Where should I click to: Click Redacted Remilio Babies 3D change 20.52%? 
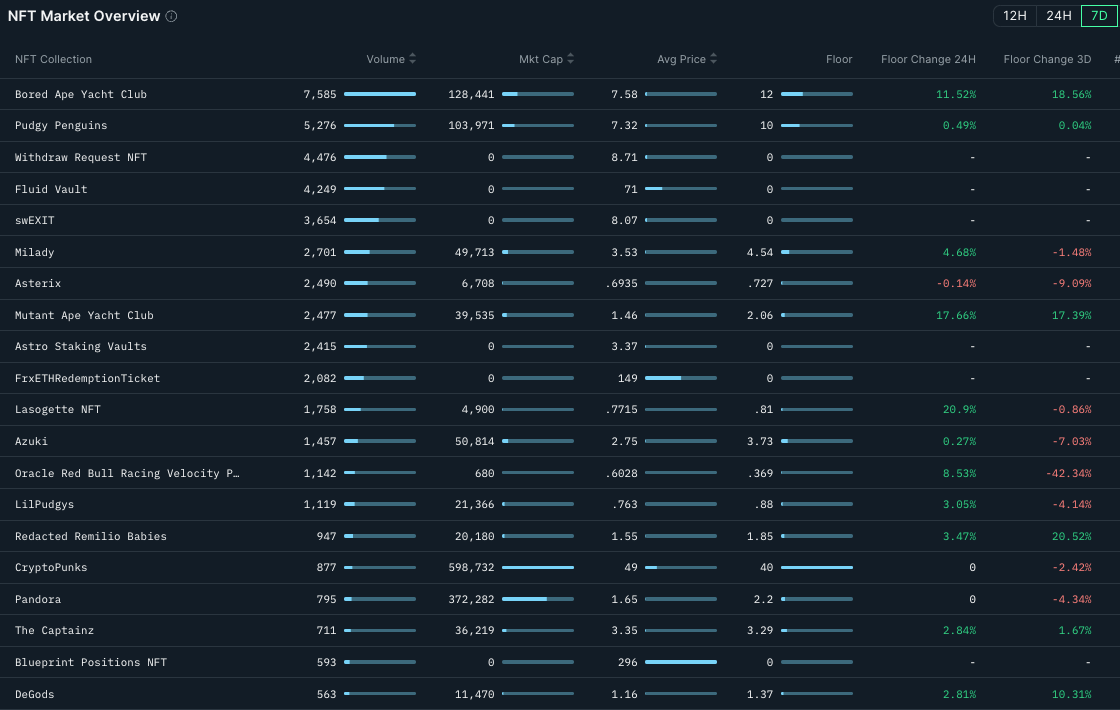(x=1071, y=536)
